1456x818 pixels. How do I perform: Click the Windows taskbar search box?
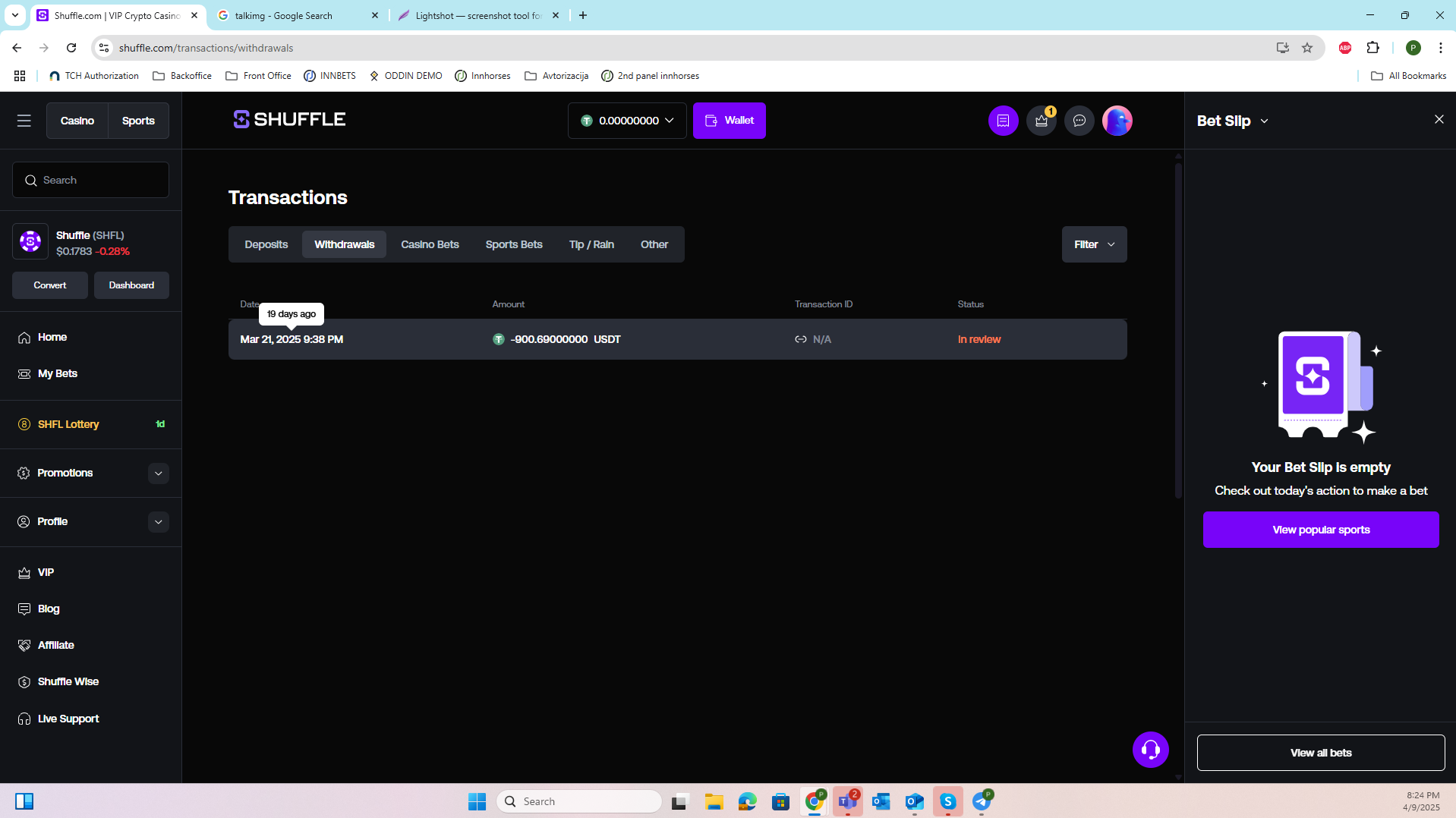click(579, 801)
